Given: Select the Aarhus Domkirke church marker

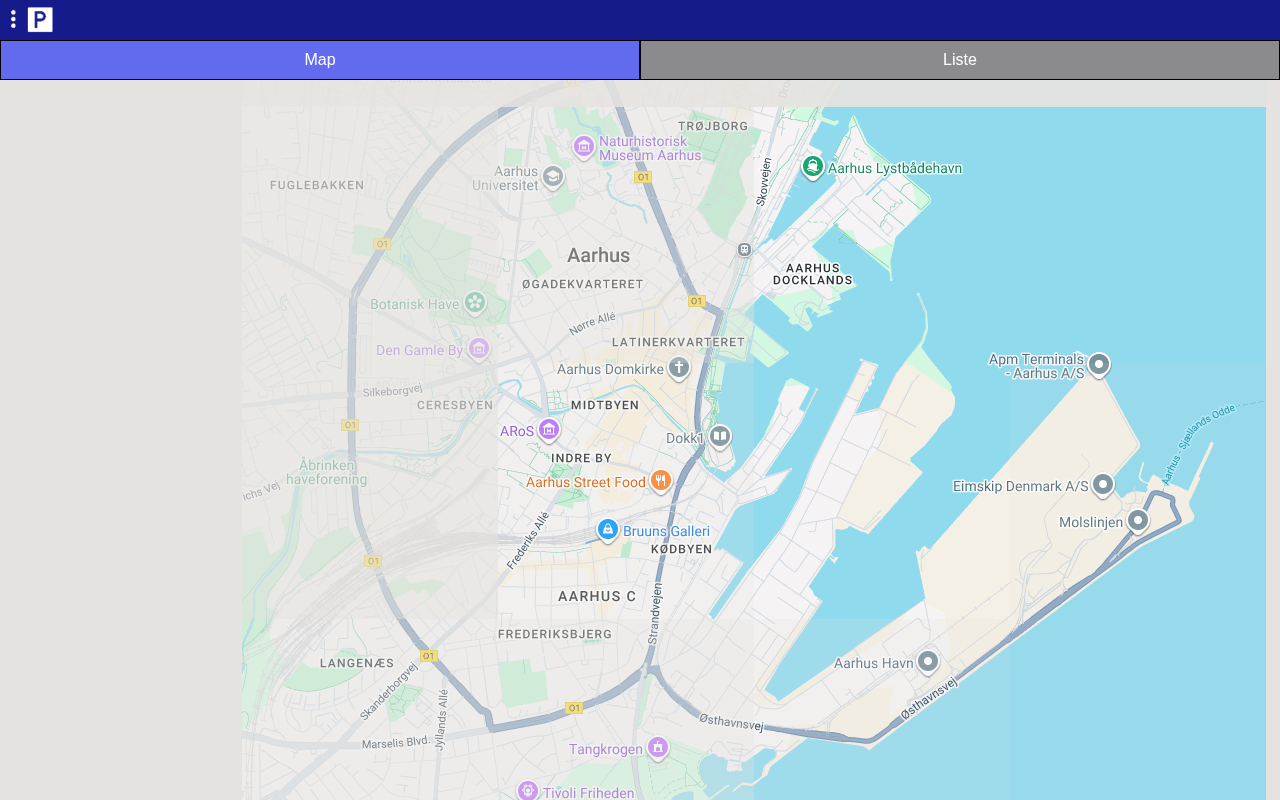Looking at the screenshot, I should [679, 367].
